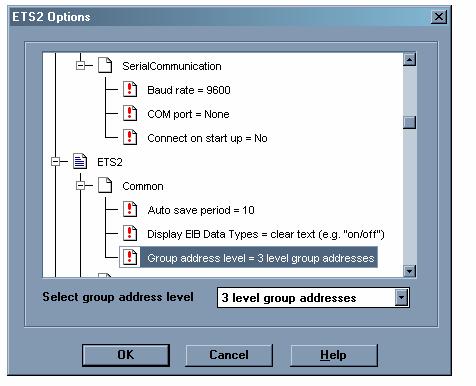Collapse the Common tree node
This screenshot has width=476, height=386.
[80, 186]
